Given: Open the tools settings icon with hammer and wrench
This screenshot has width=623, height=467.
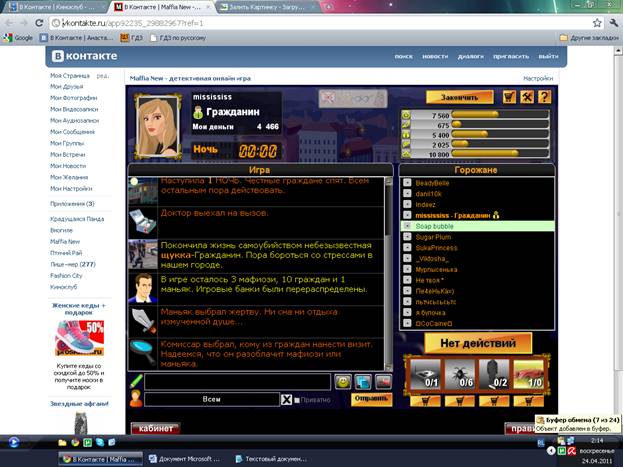Looking at the screenshot, I should [x=527, y=97].
